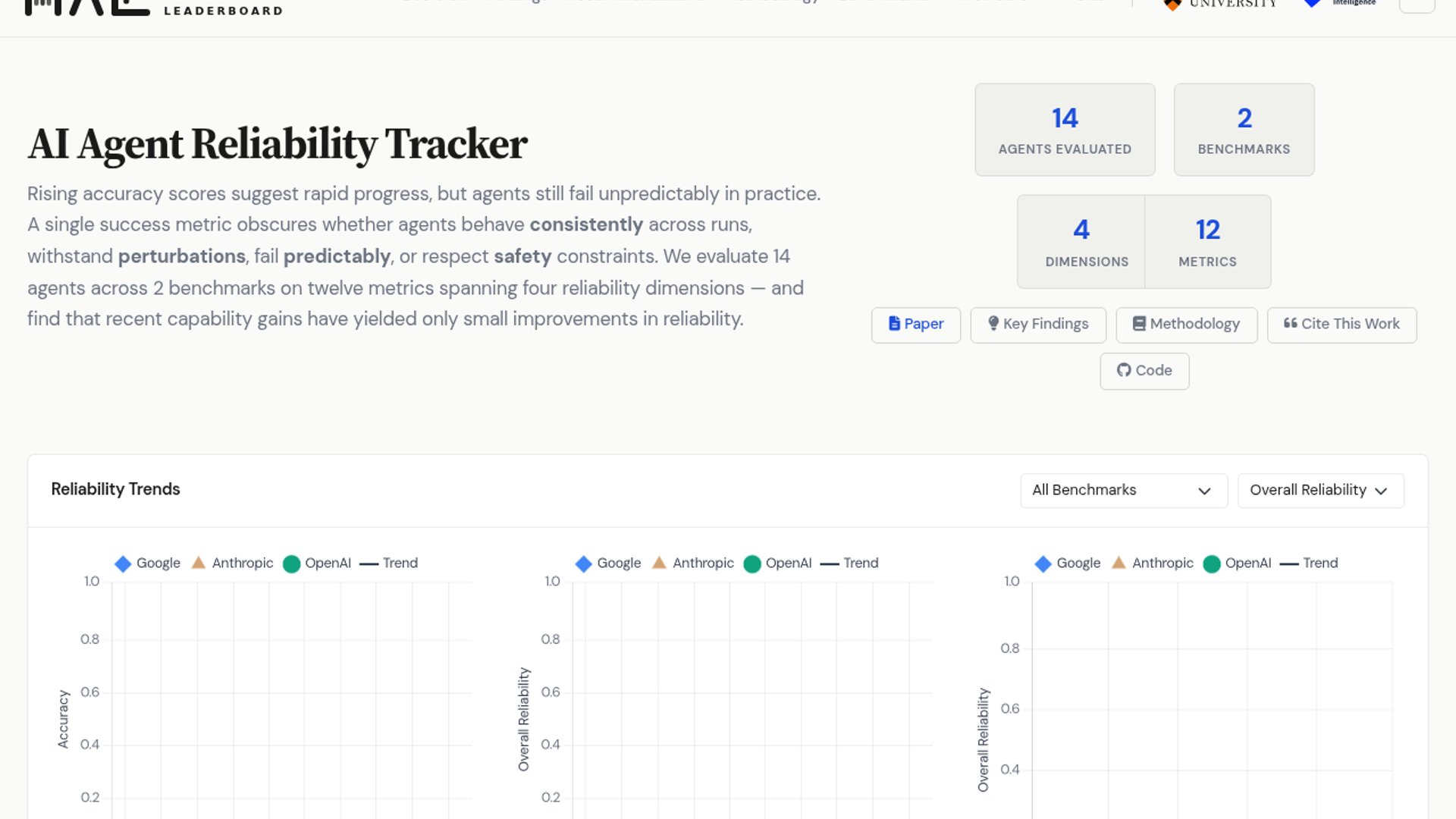Image resolution: width=1456 pixels, height=819 pixels.
Task: Click the GitHub icon on the Code button
Action: (1123, 371)
